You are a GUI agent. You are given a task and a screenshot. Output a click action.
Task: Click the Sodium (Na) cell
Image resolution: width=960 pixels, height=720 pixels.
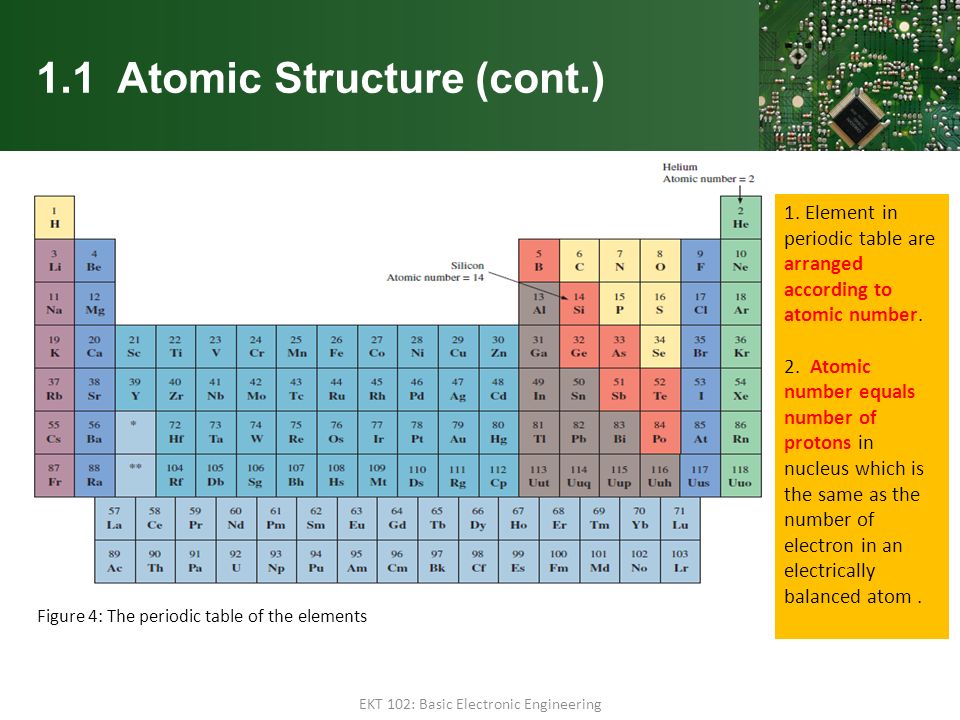pyautogui.click(x=54, y=303)
